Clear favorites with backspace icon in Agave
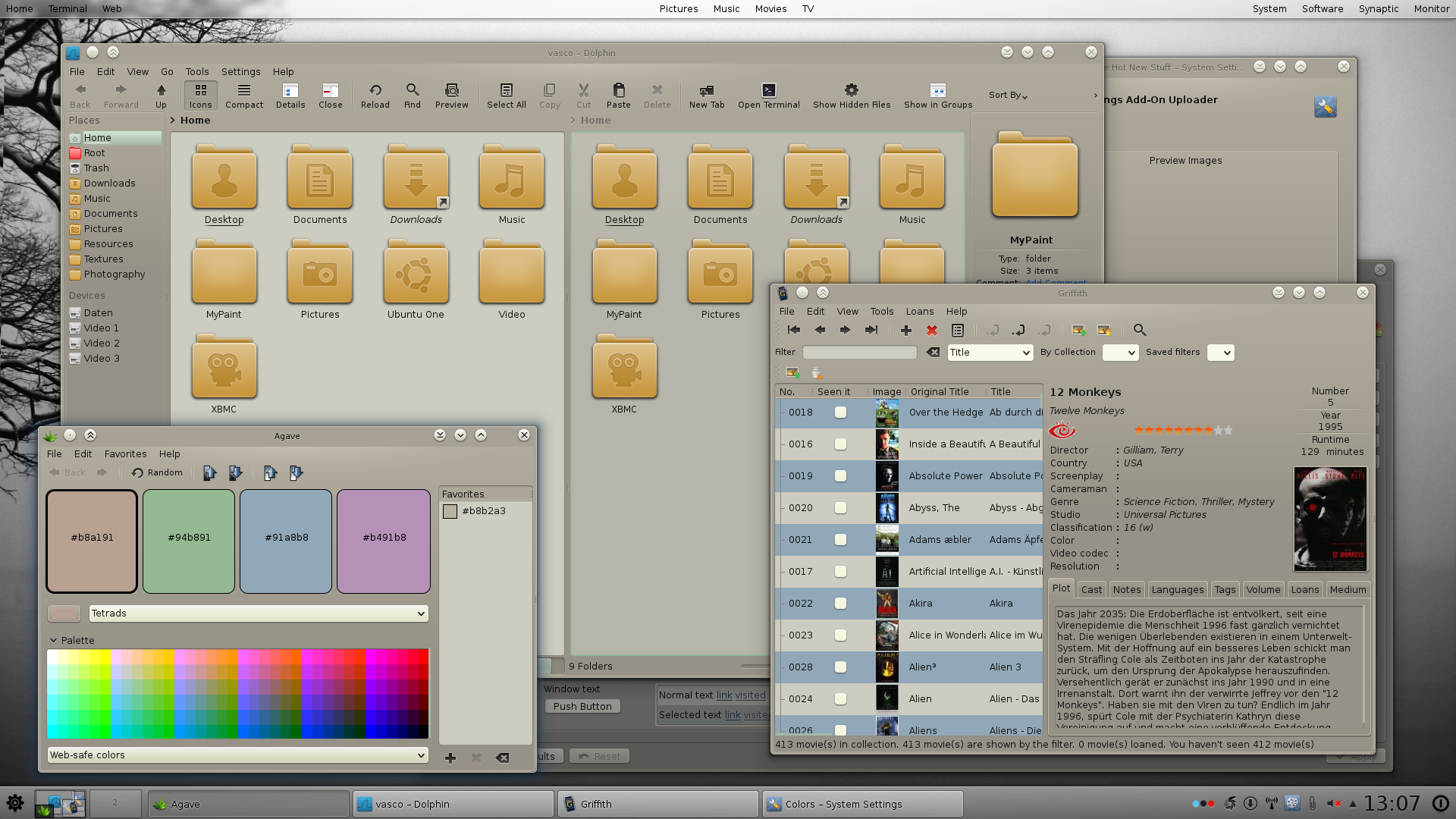 pyautogui.click(x=502, y=758)
